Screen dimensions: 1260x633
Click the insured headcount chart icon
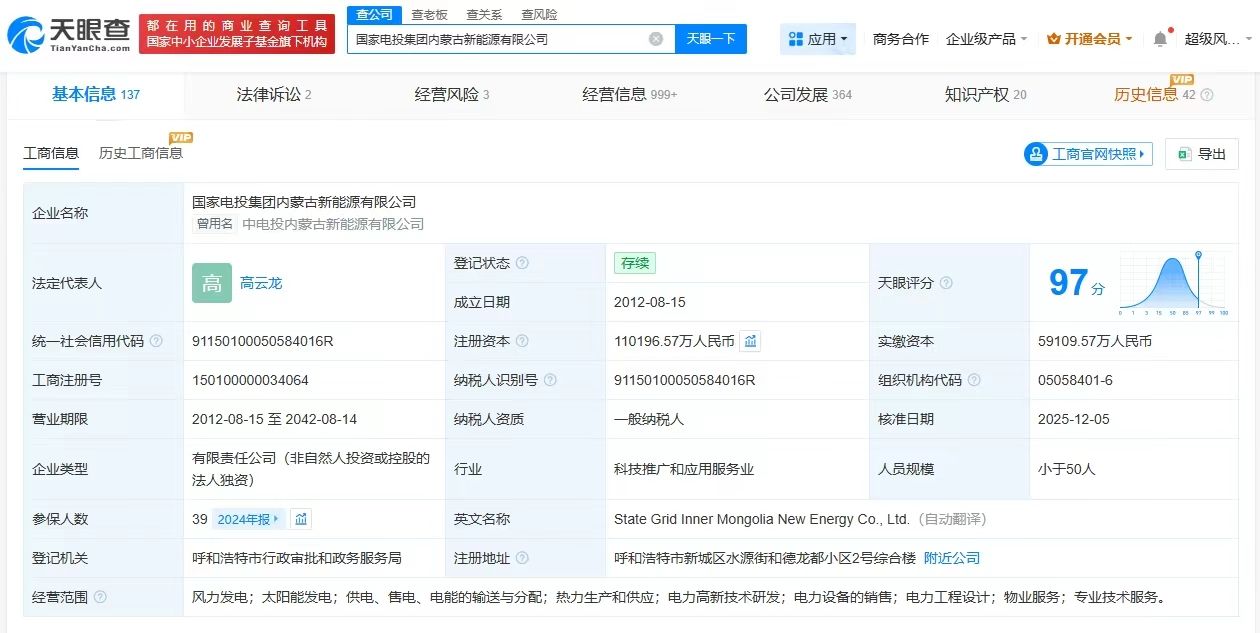pos(301,519)
